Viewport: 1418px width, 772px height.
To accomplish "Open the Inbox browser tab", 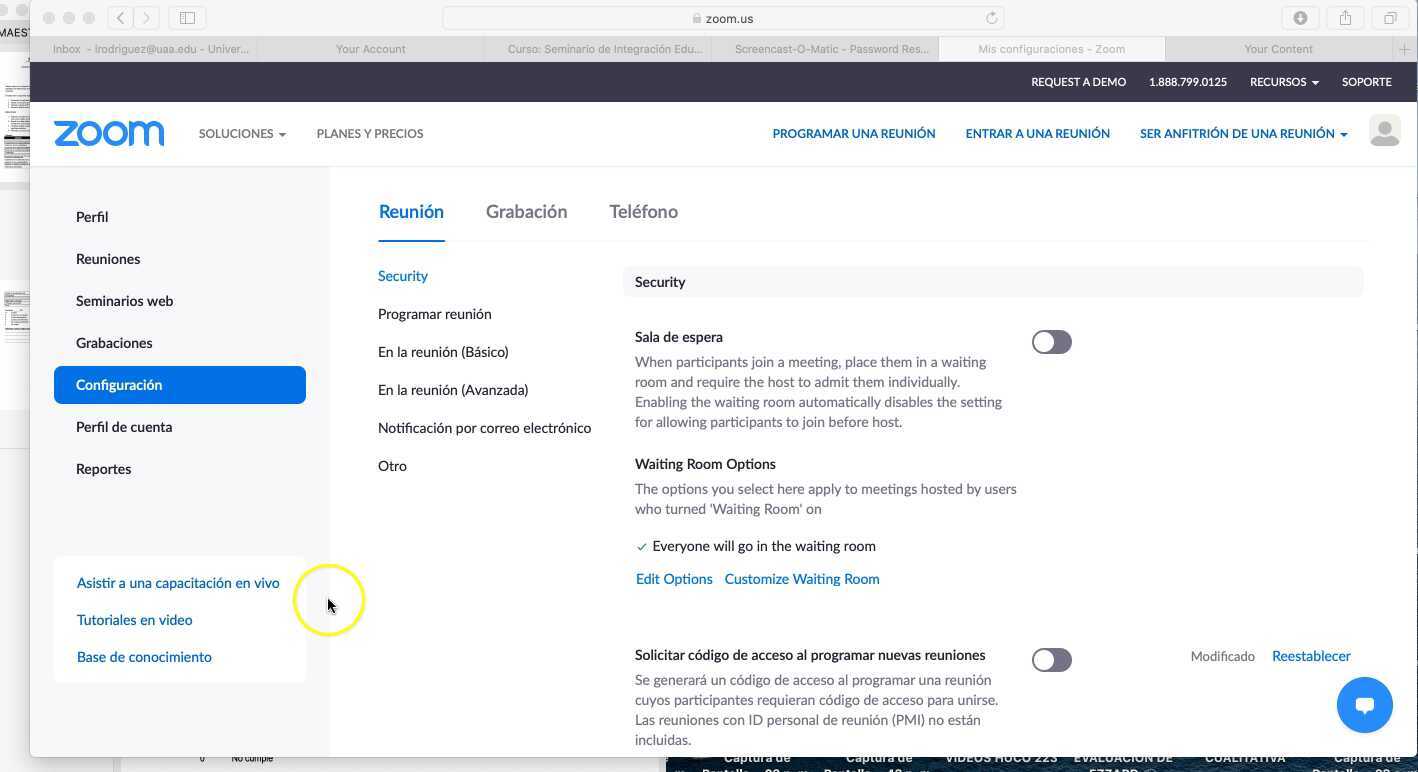I will point(144,49).
